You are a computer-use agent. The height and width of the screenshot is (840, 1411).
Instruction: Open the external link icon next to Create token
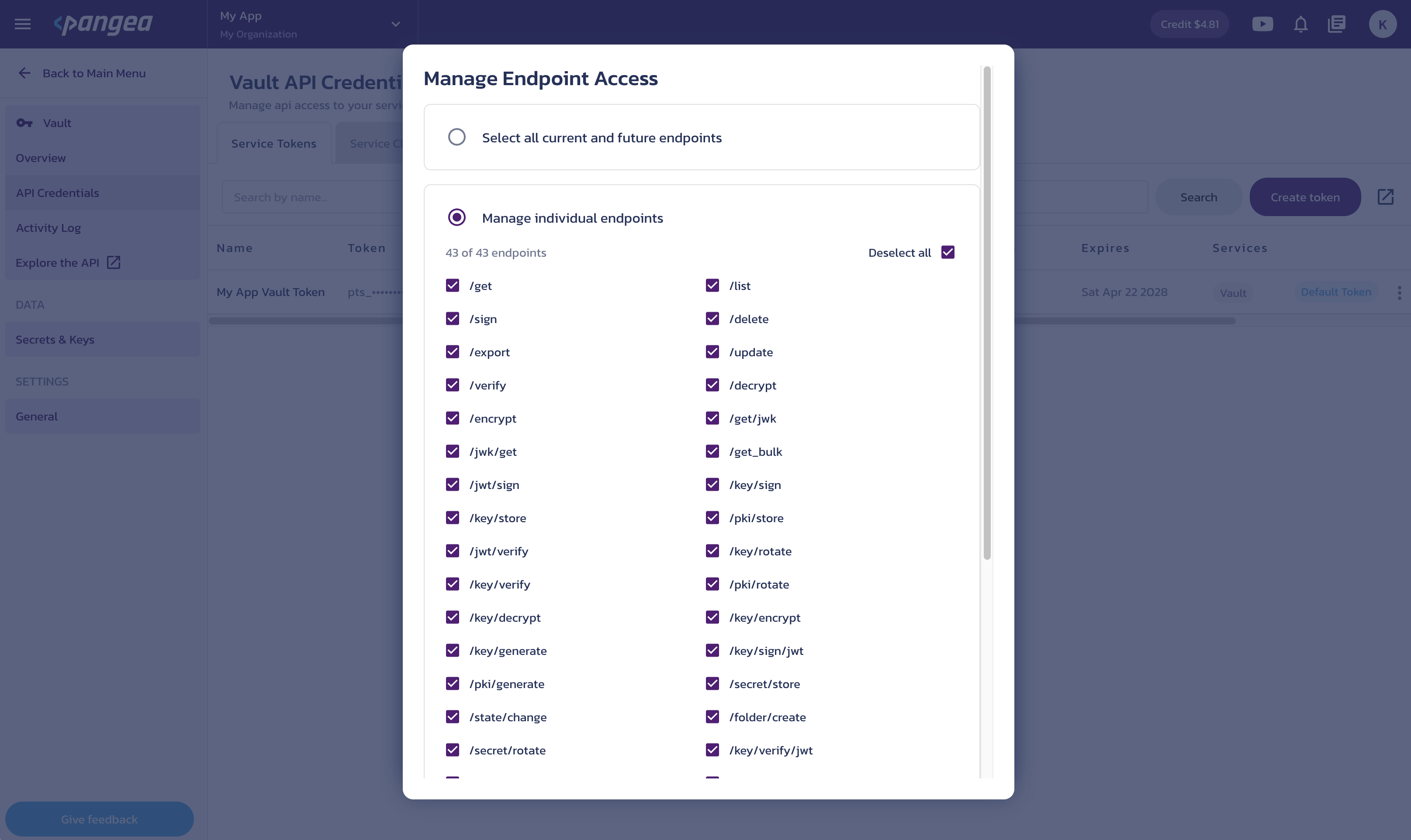1385,197
